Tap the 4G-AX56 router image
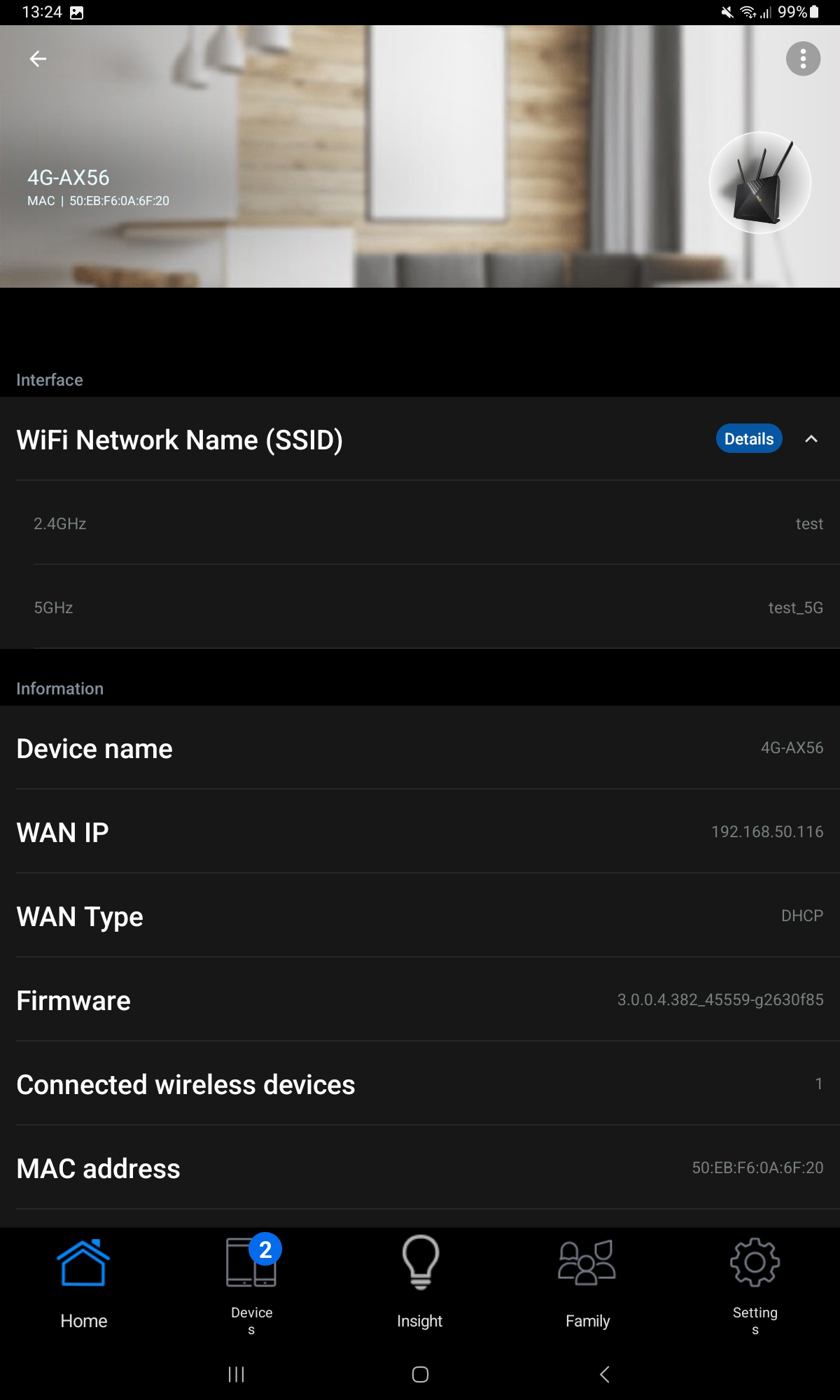Viewport: 840px width, 1400px height. [x=760, y=183]
